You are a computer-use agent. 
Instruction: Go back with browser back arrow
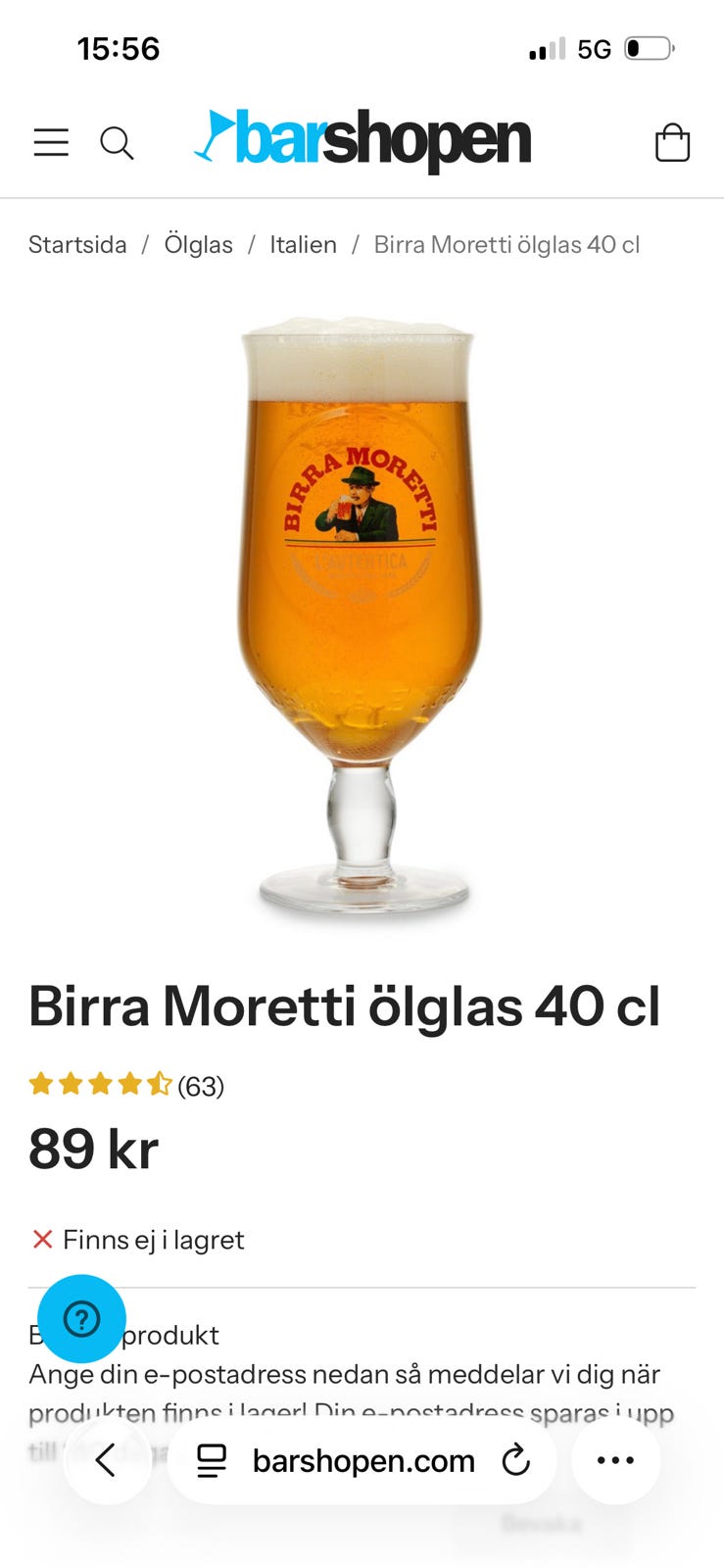coord(107,1460)
